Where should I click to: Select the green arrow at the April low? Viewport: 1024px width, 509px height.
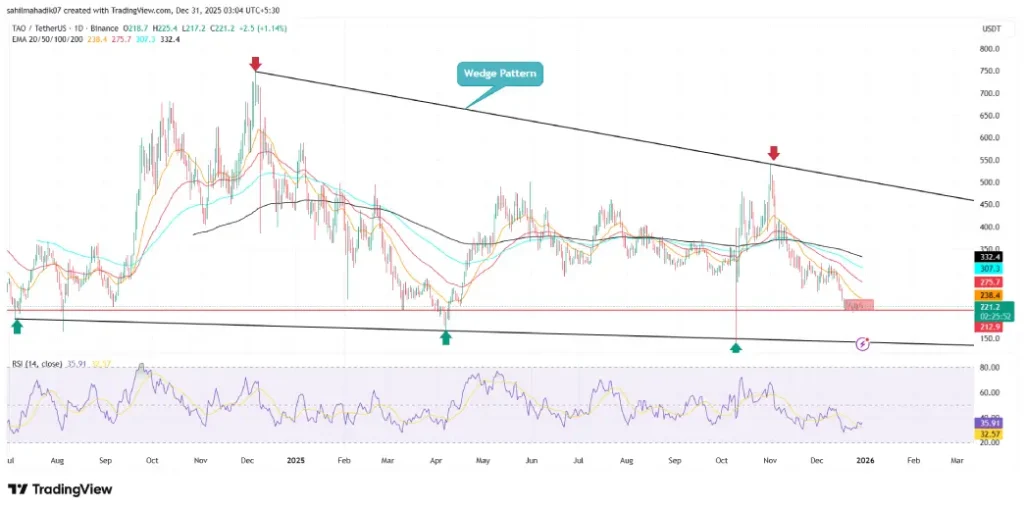[445, 338]
